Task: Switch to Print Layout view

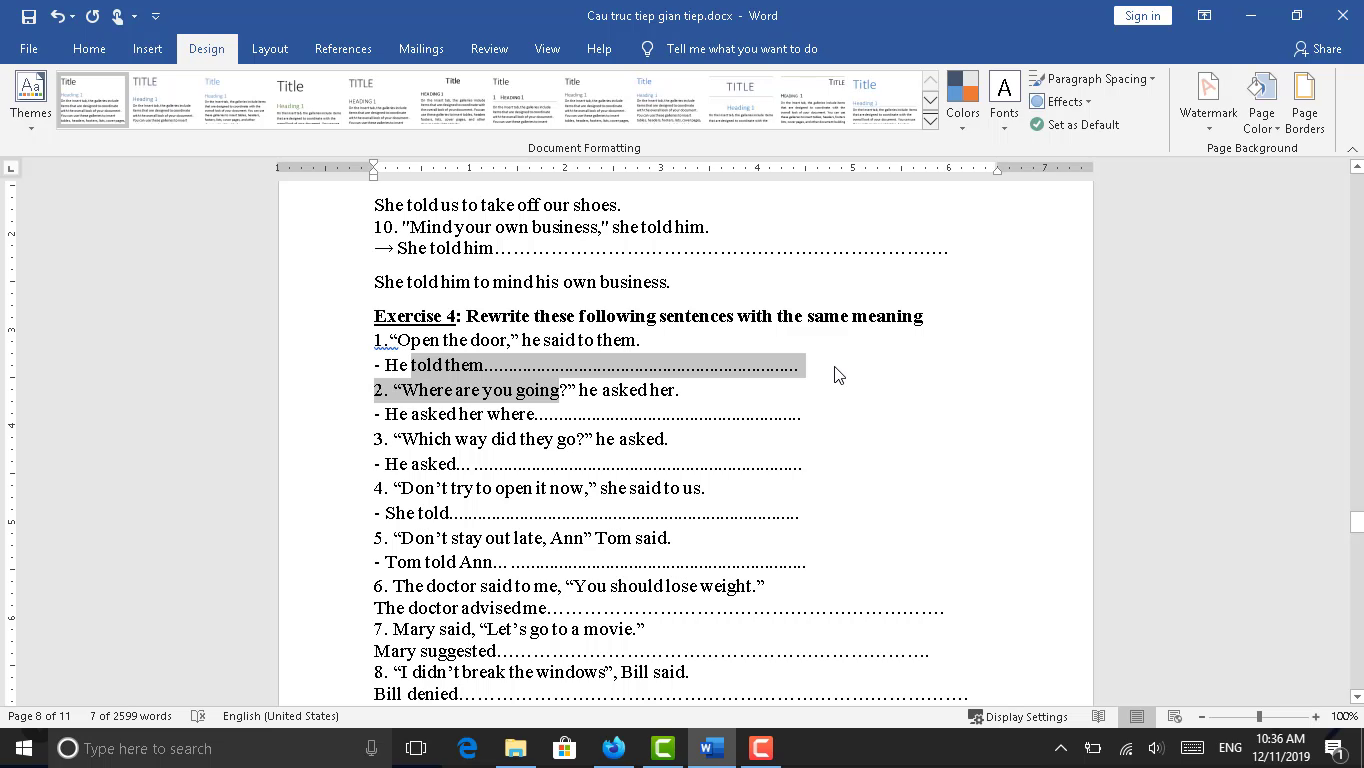Action: (1137, 716)
